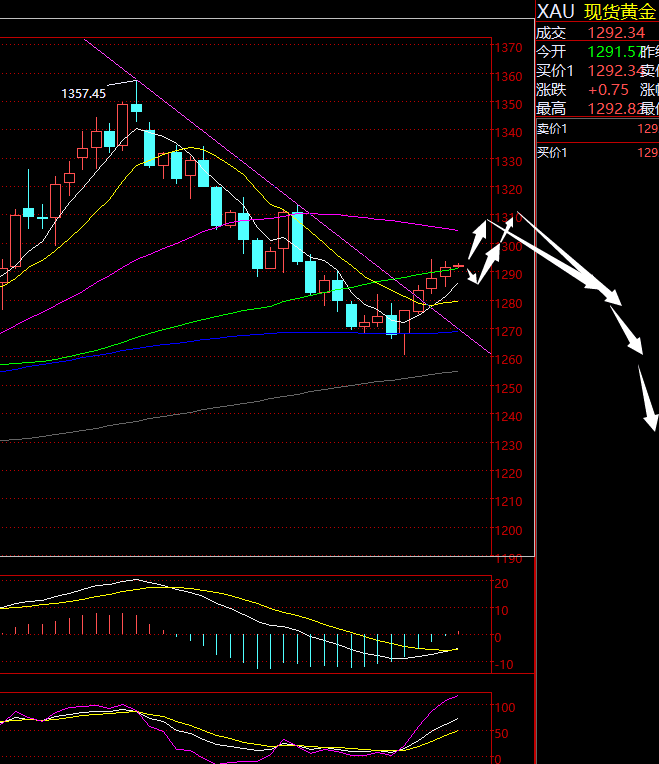659x764 pixels.
Task: Select the 现货黄金 instrument name
Action: (x=621, y=12)
